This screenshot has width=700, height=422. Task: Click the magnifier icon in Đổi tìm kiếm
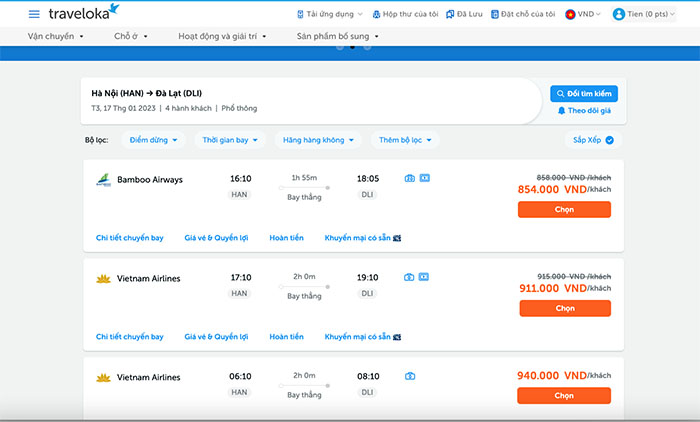560,94
